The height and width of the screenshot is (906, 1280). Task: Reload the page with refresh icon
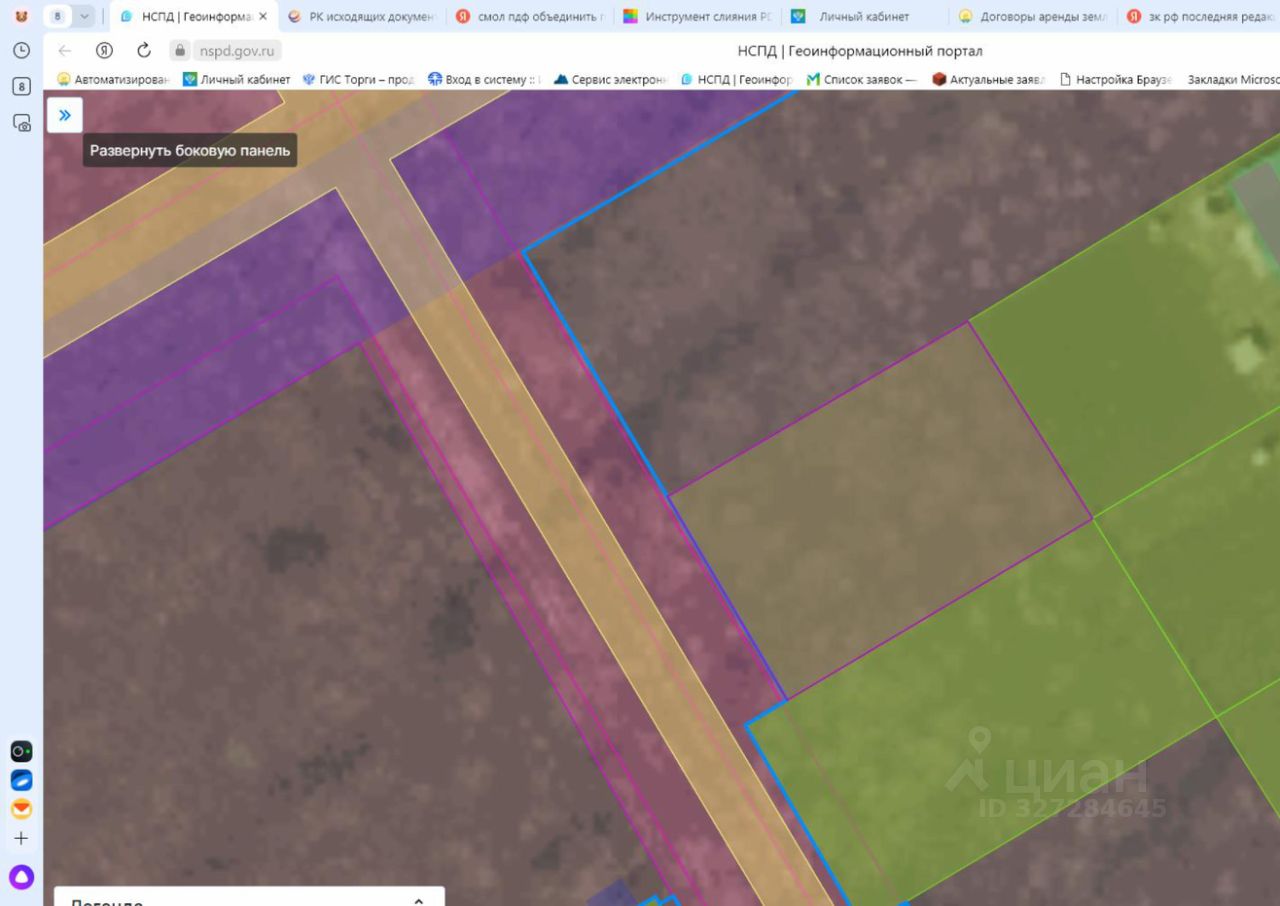[x=144, y=51]
